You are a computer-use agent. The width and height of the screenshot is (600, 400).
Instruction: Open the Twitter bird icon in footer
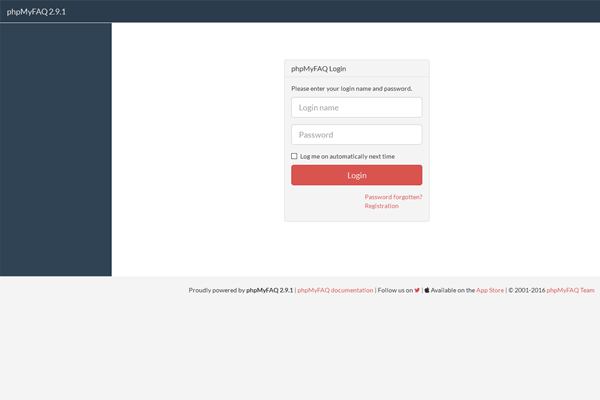pos(417,290)
